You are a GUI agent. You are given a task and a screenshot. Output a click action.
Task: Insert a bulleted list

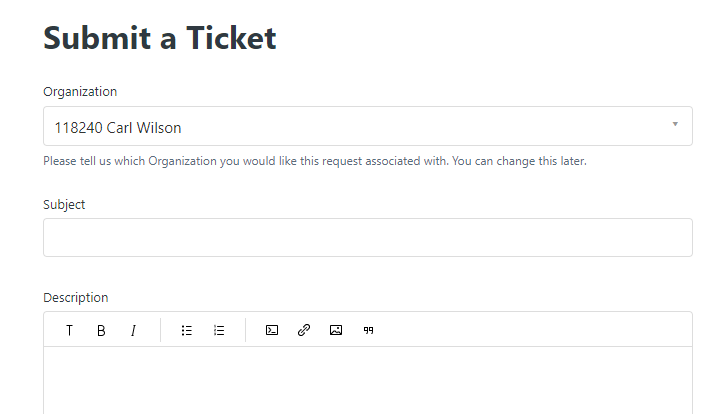click(187, 330)
